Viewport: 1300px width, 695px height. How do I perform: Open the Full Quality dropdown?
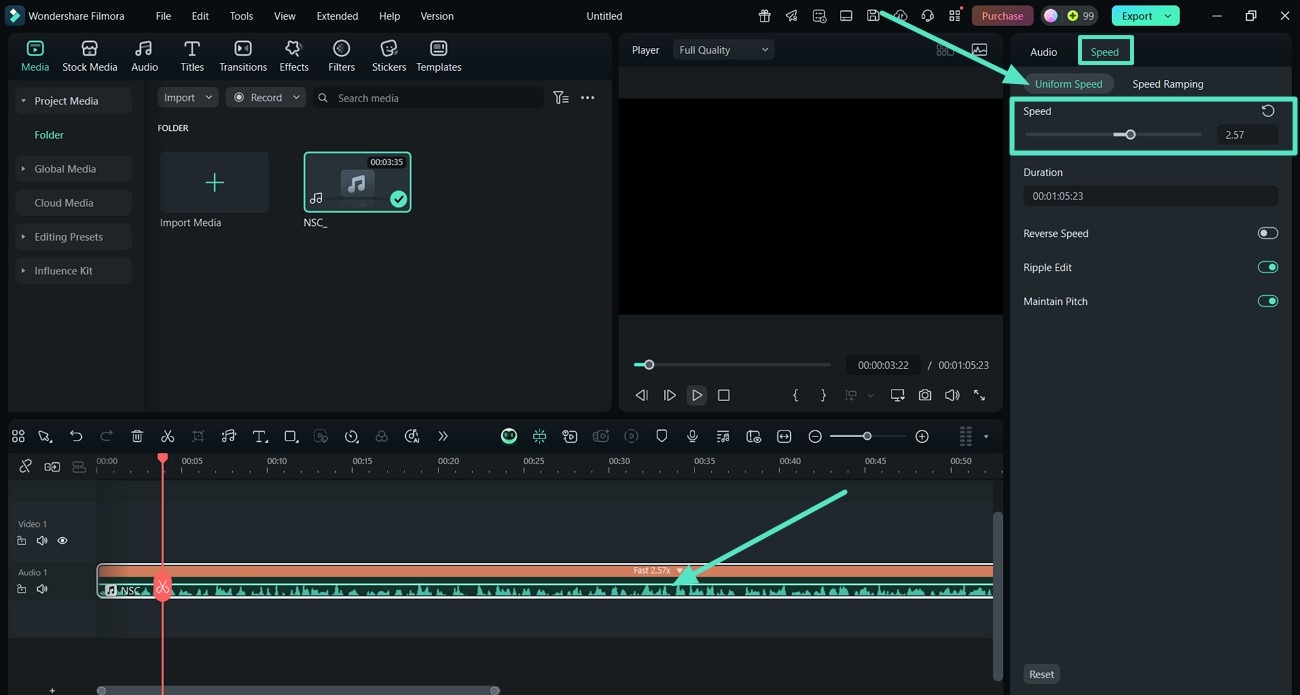[x=723, y=50]
